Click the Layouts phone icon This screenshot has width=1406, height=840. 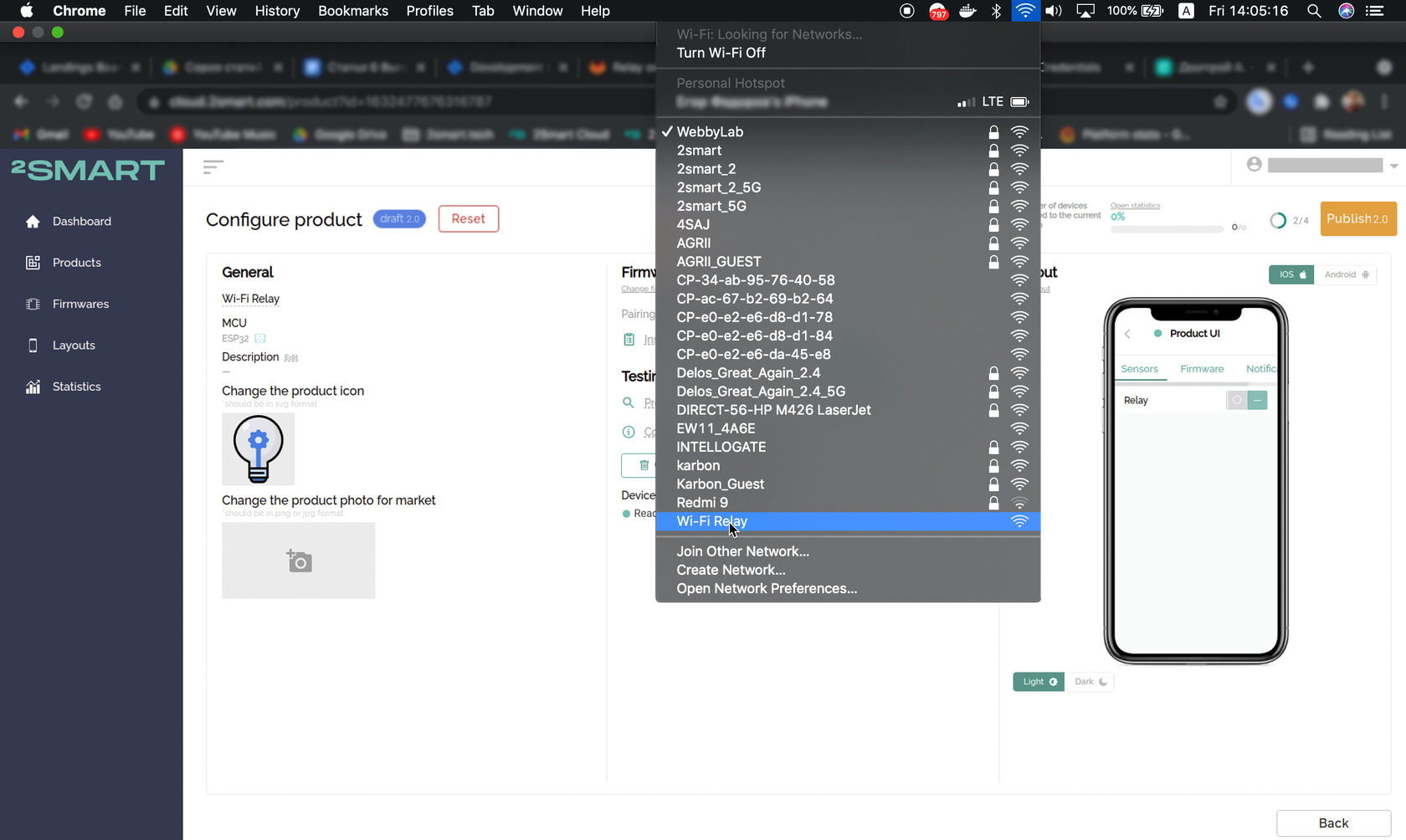[x=33, y=346]
